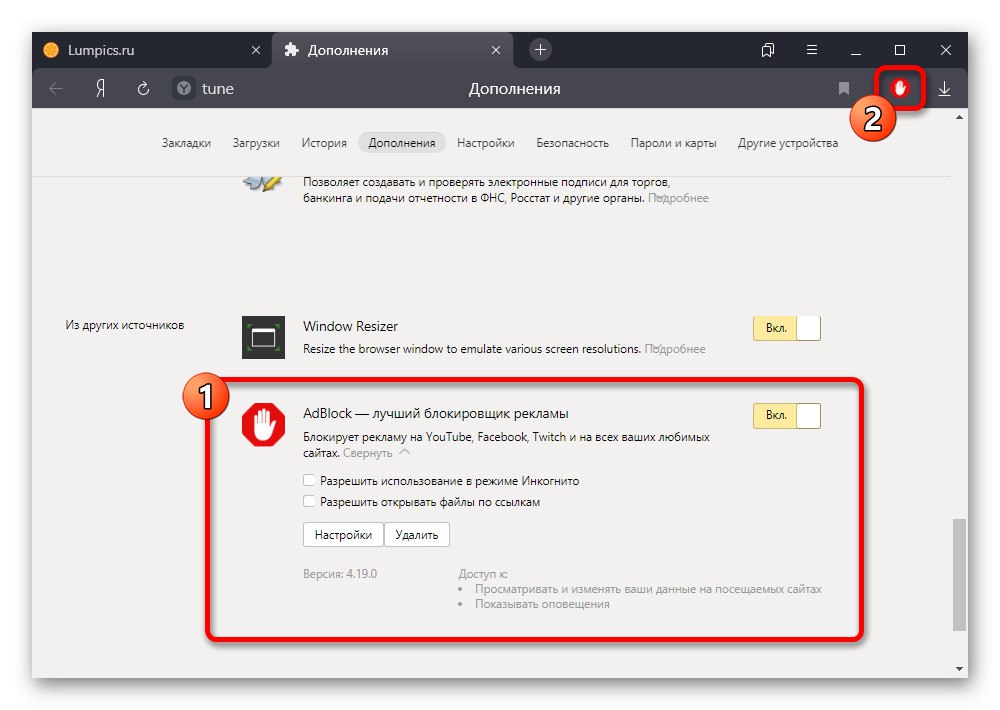Go back with the left arrow
The height and width of the screenshot is (710, 1000).
pos(56,89)
